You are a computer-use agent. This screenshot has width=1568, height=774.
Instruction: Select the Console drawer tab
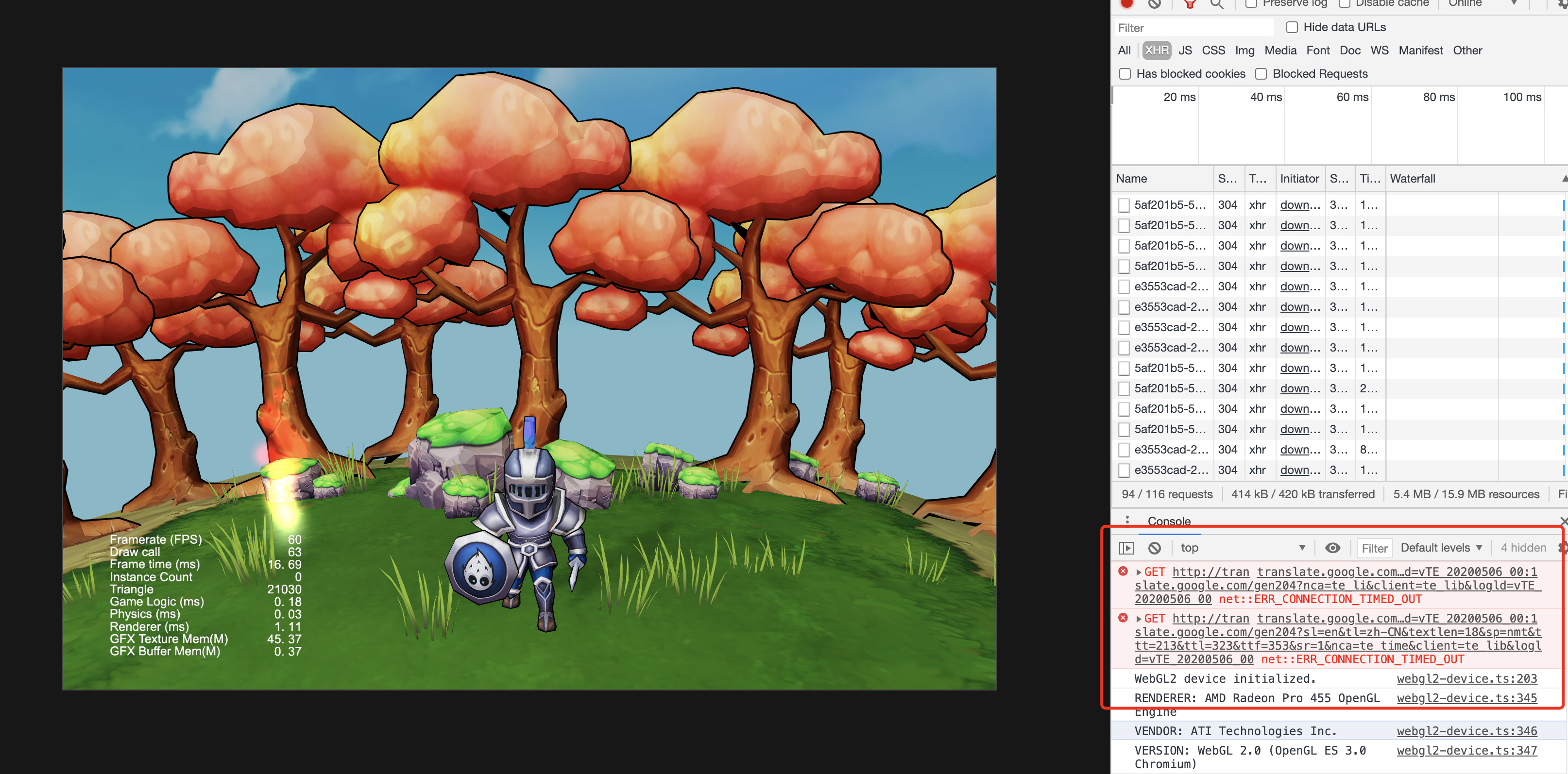[x=1169, y=522]
